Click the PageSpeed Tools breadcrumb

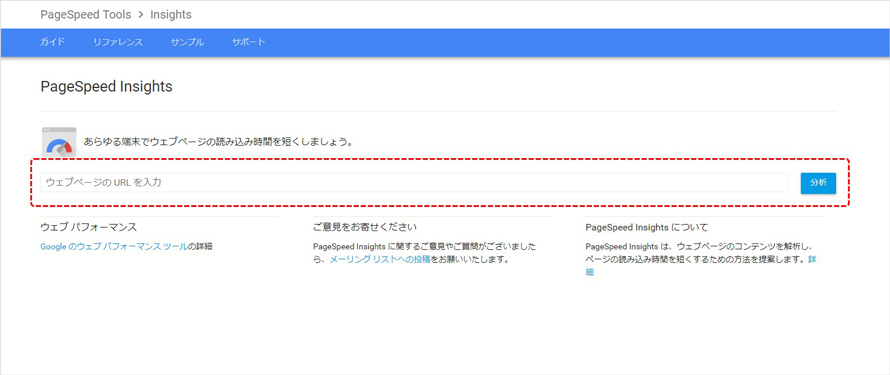[86, 14]
